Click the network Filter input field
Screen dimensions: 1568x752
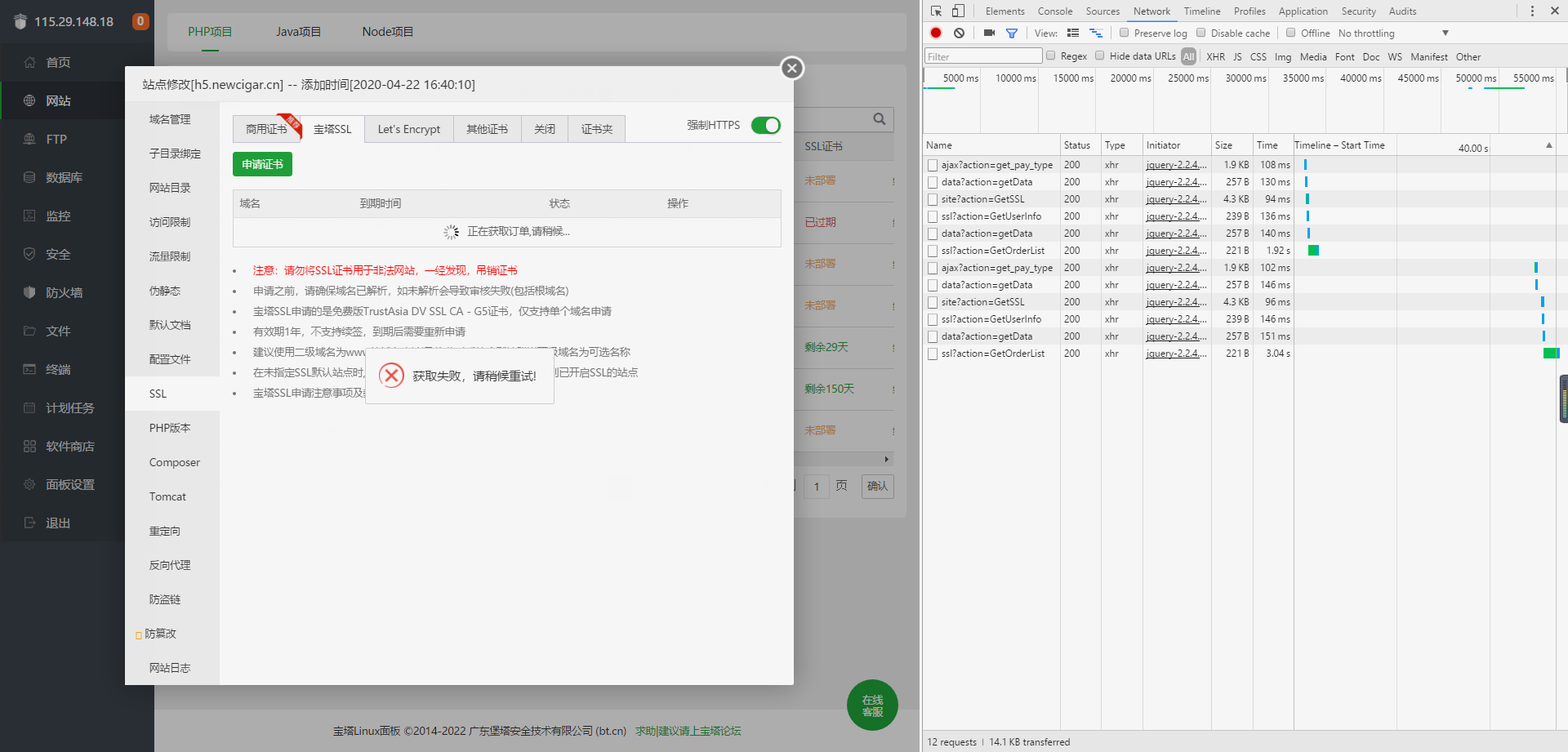(983, 56)
